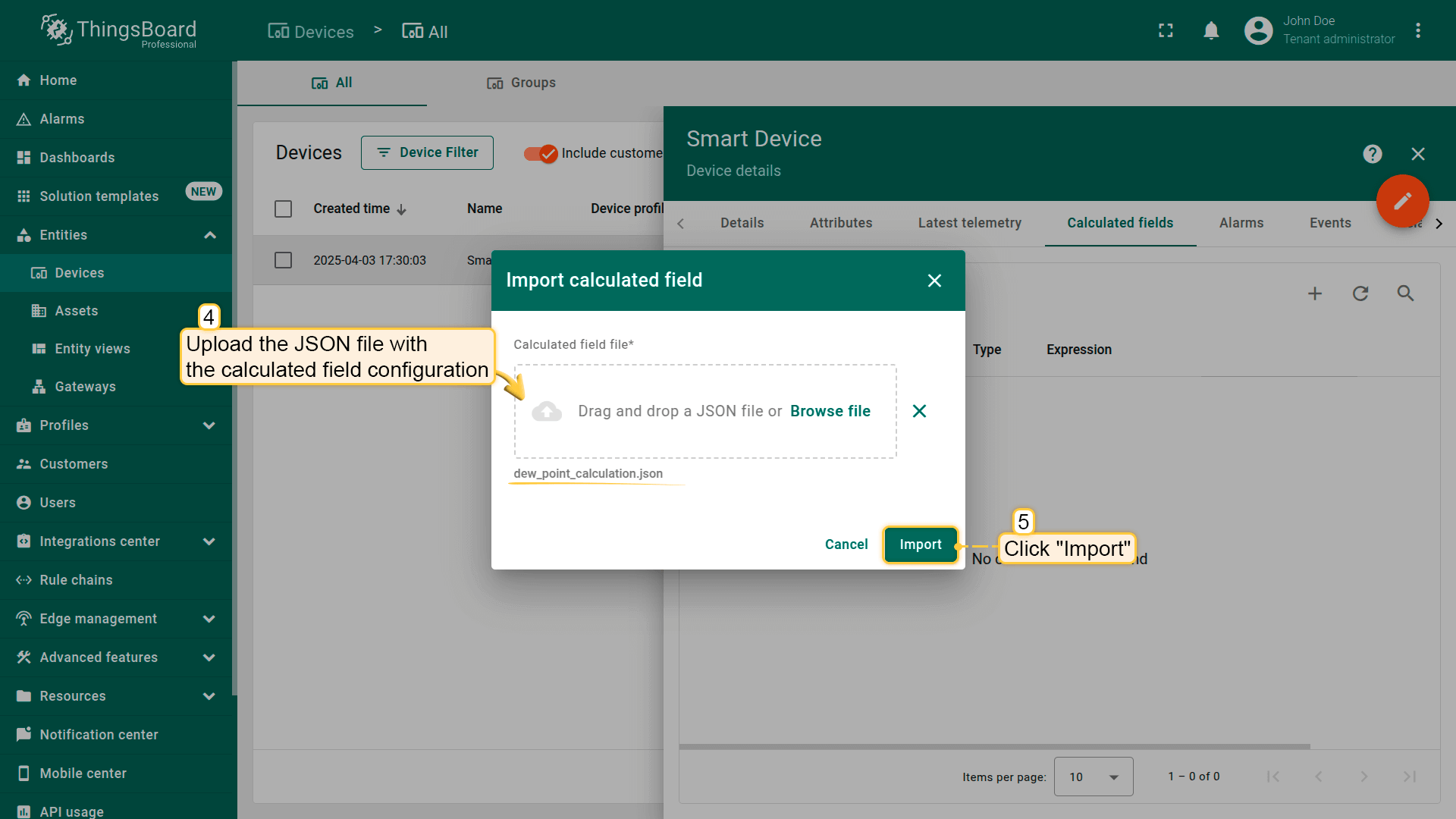The width and height of the screenshot is (1456, 819).
Task: Open the items per page dropdown
Action: (x=1093, y=777)
